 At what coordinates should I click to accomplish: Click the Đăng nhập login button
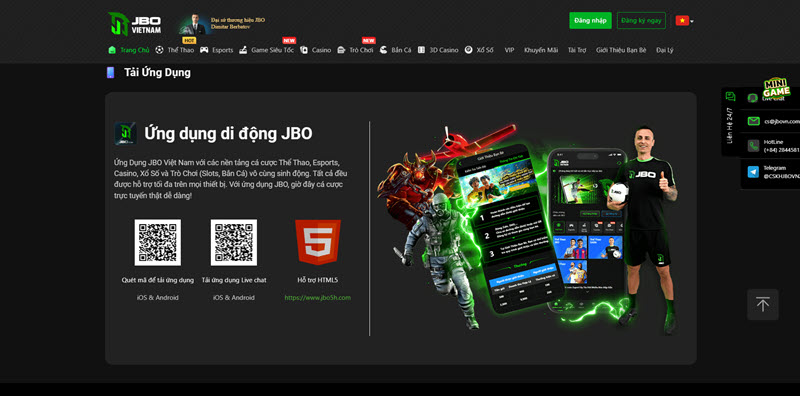tap(590, 20)
